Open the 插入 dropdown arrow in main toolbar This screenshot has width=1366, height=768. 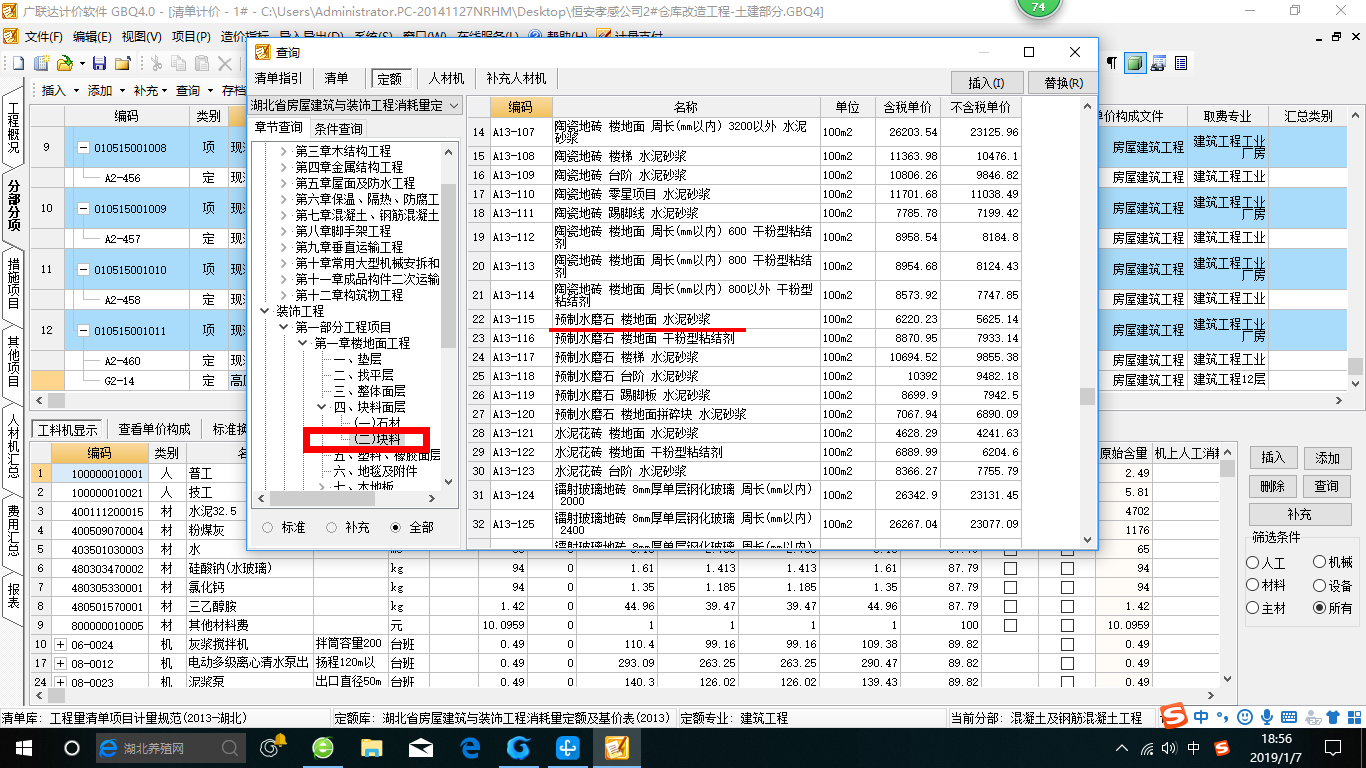(74, 90)
